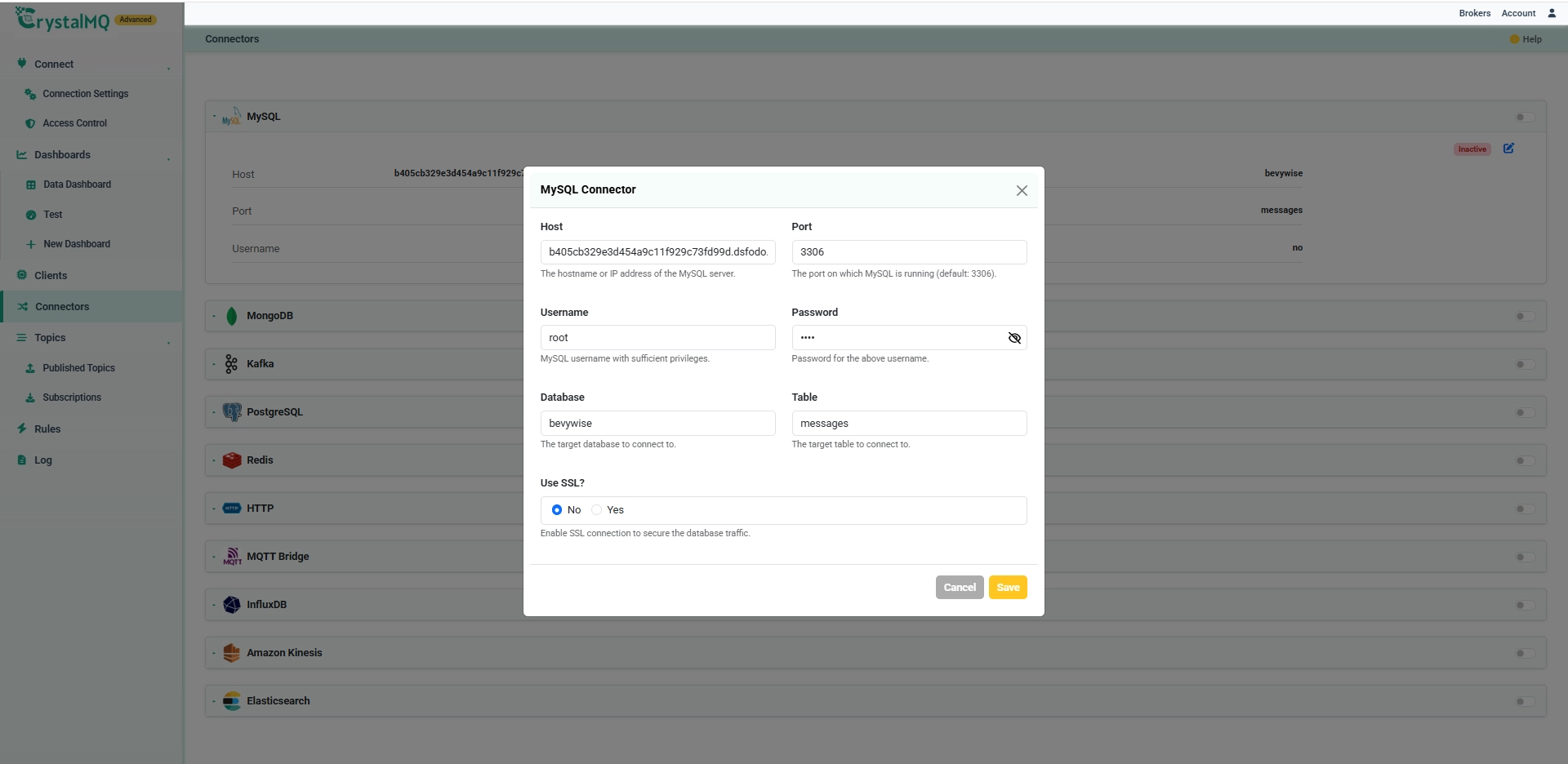Click the Published Topics upload icon
The height and width of the screenshot is (764, 1568).
[30, 368]
